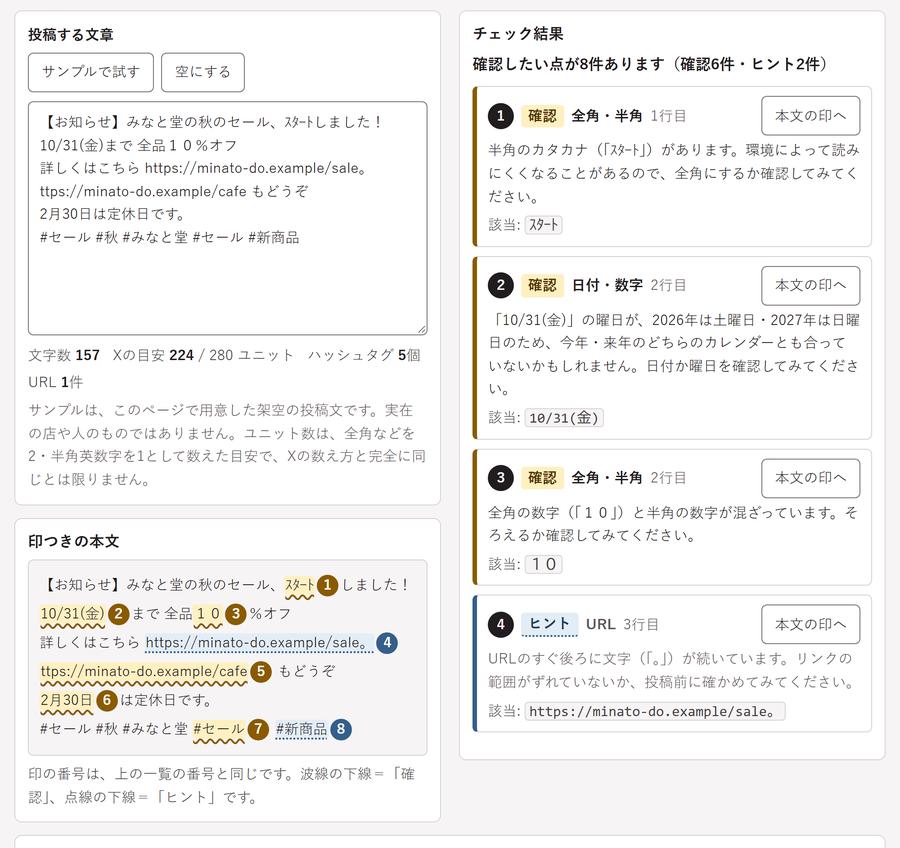Select number circle 4 in check results

click(501, 624)
